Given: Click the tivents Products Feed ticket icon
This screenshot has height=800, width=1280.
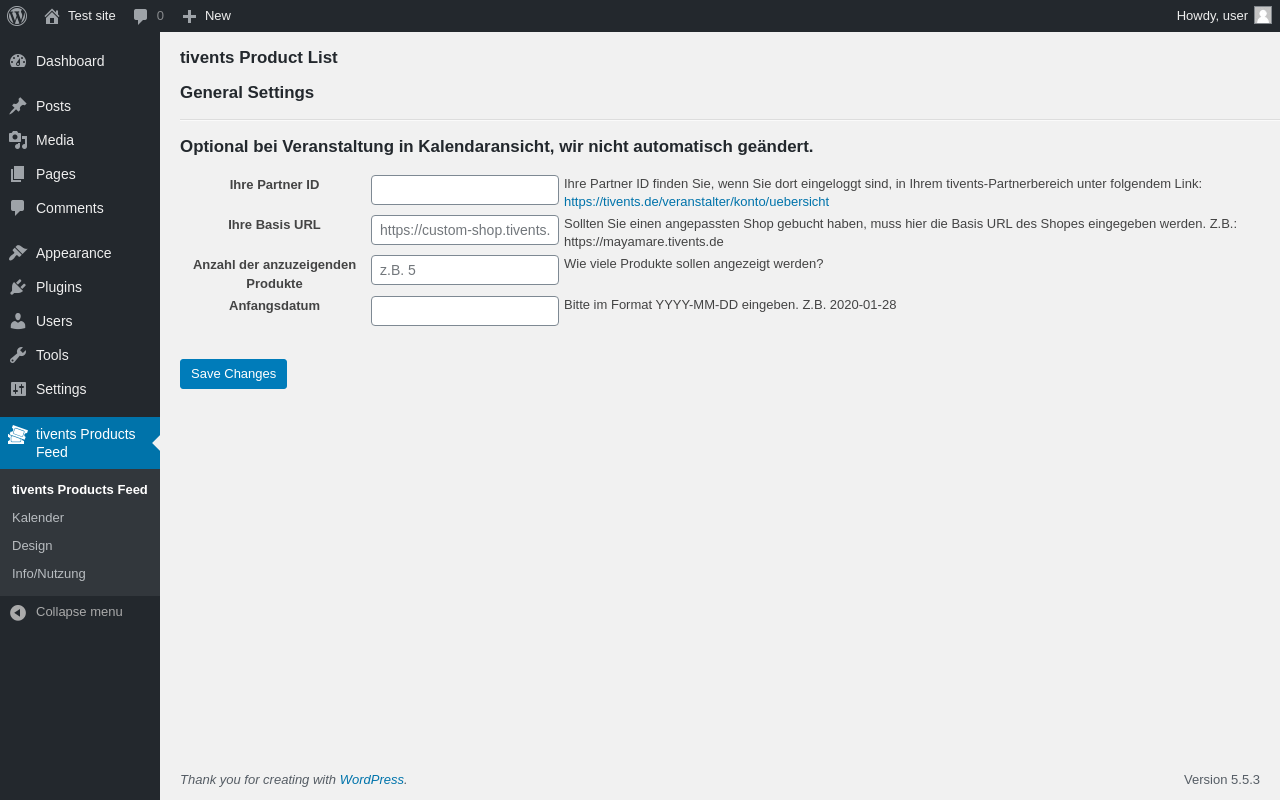Looking at the screenshot, I should (18, 435).
